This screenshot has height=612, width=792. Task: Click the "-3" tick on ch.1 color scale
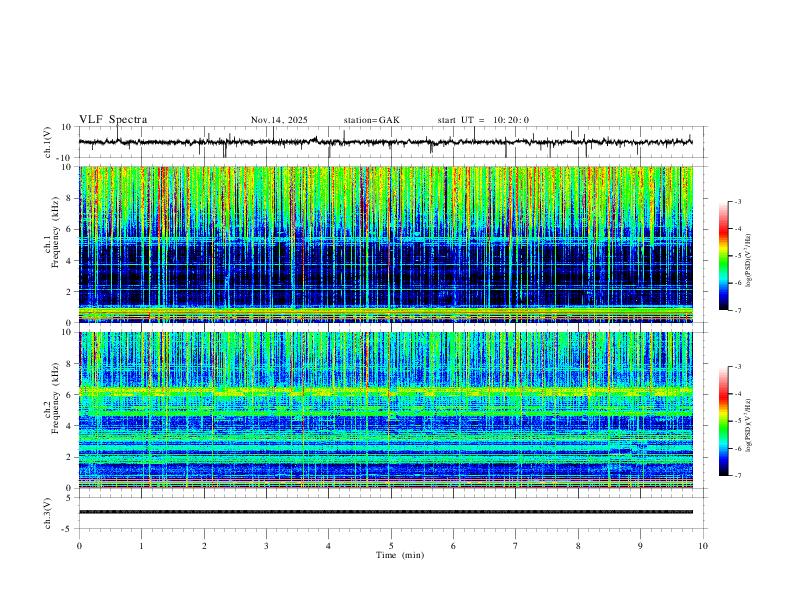[737, 202]
